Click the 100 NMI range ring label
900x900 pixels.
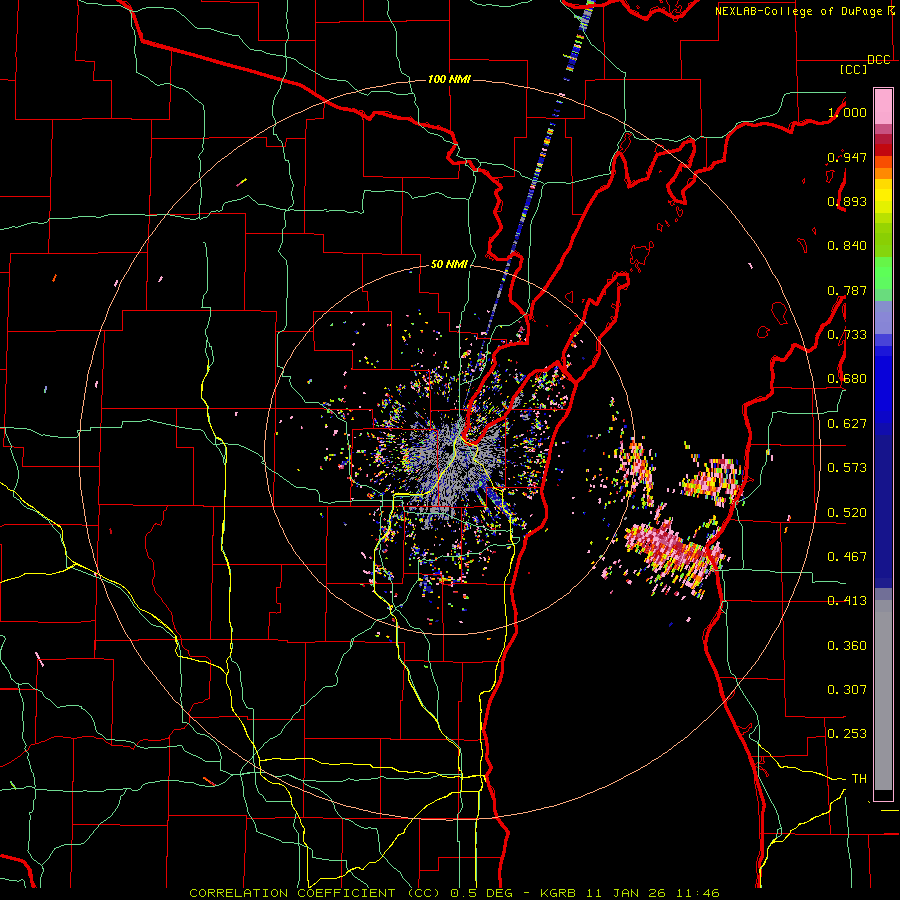coord(449,79)
